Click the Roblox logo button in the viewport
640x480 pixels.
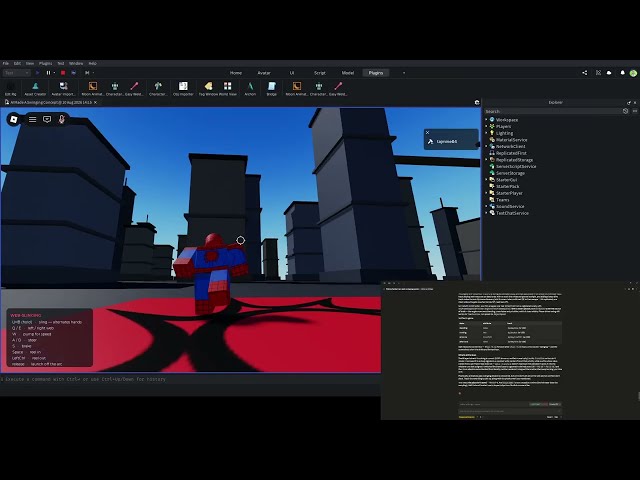(14, 119)
